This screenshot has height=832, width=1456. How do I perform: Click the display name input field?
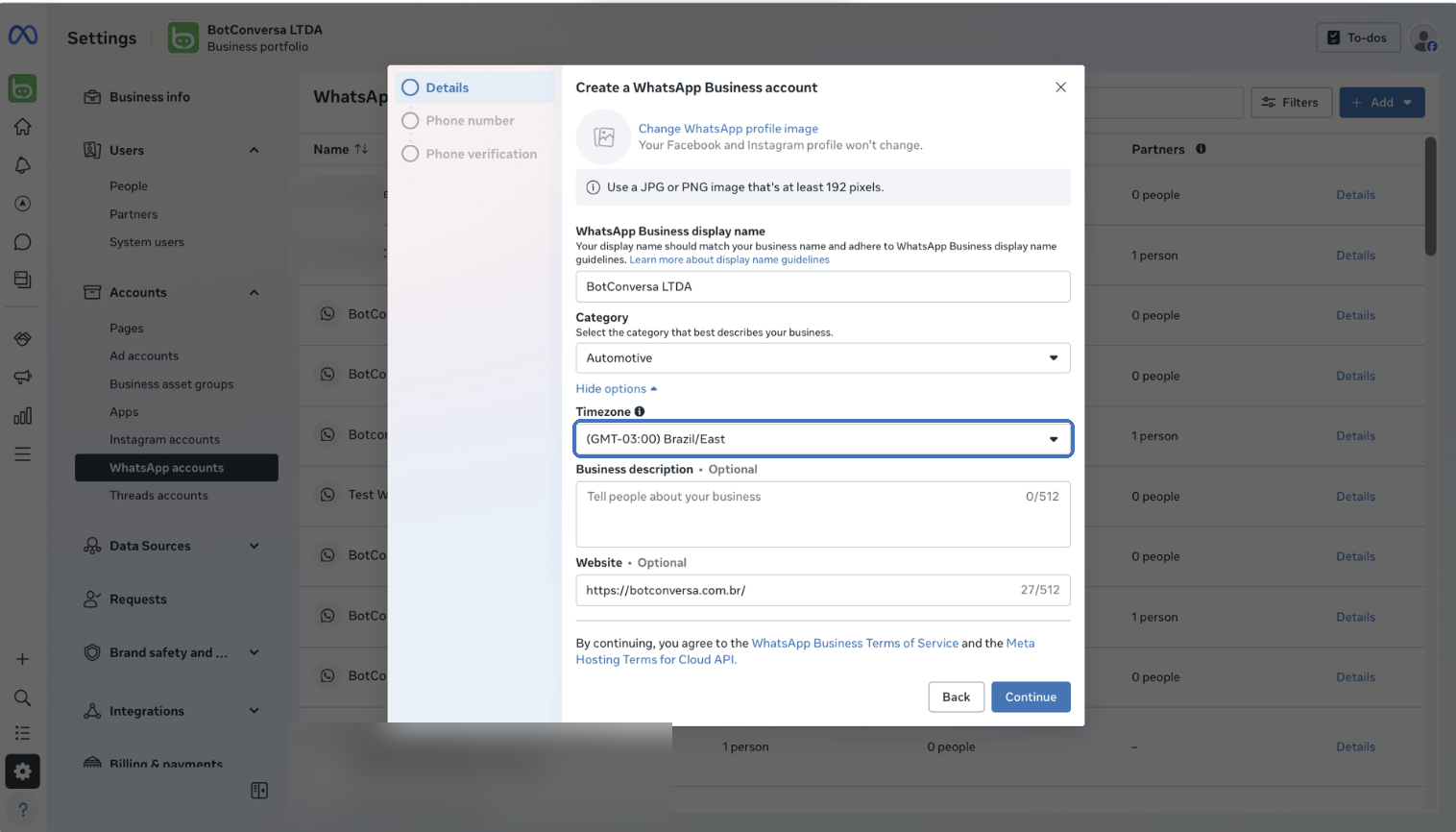point(823,286)
